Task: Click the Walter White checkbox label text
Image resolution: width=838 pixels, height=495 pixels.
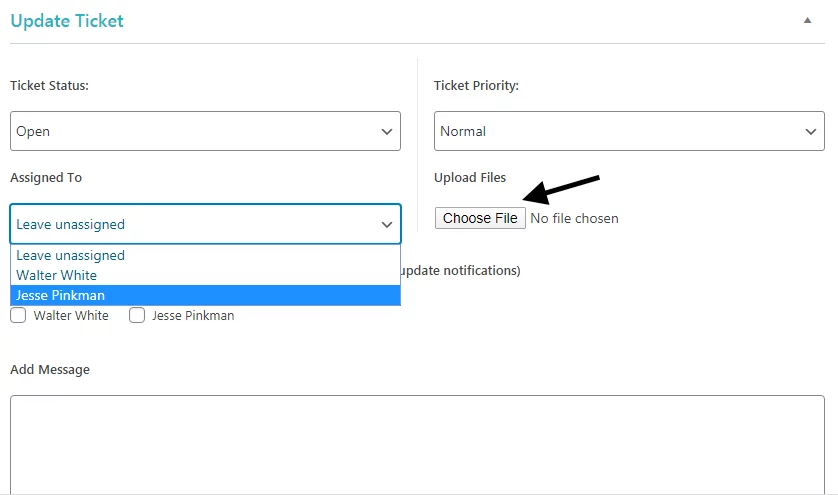Action: click(71, 315)
